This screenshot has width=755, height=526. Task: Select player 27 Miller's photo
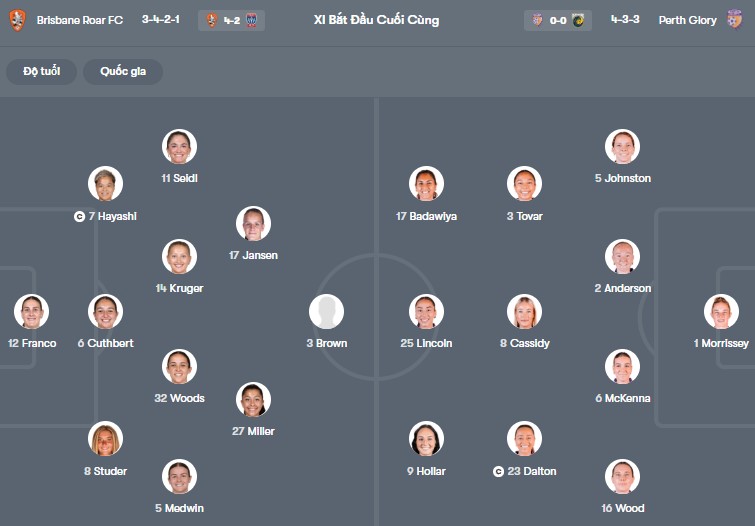(253, 400)
